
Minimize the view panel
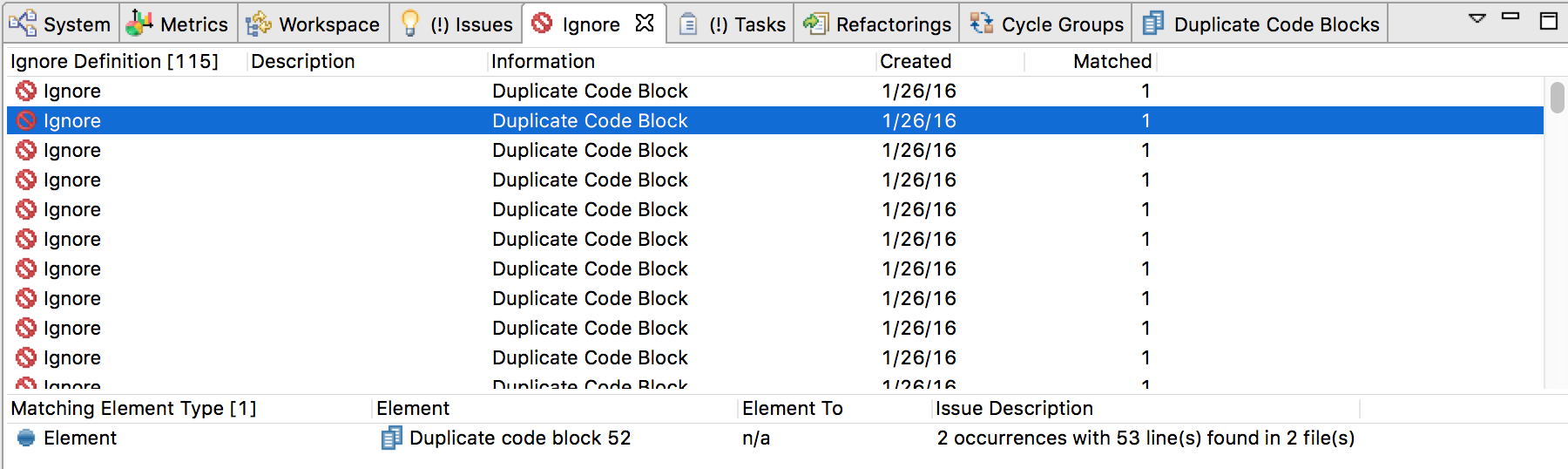pyautogui.click(x=1511, y=17)
